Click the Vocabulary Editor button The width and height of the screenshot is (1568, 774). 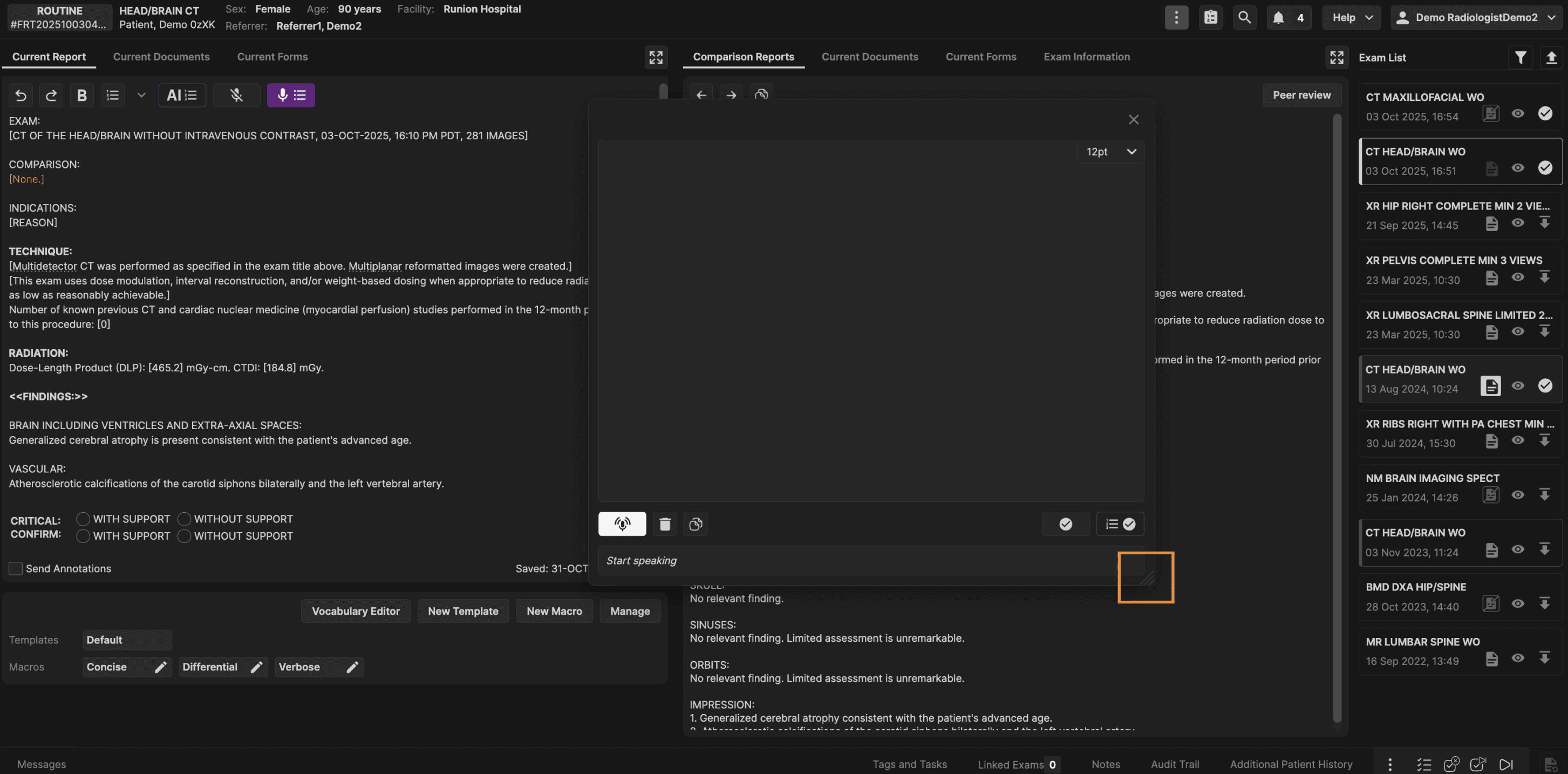click(x=356, y=611)
